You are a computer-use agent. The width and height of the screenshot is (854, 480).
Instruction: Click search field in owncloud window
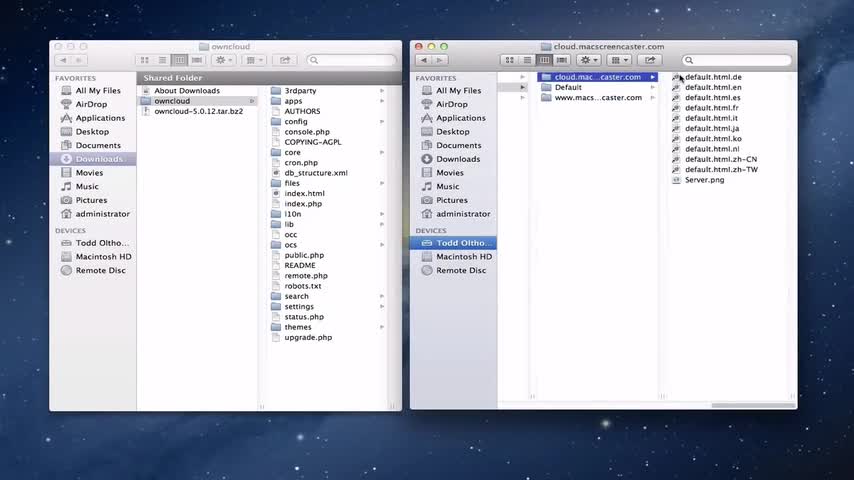[351, 60]
